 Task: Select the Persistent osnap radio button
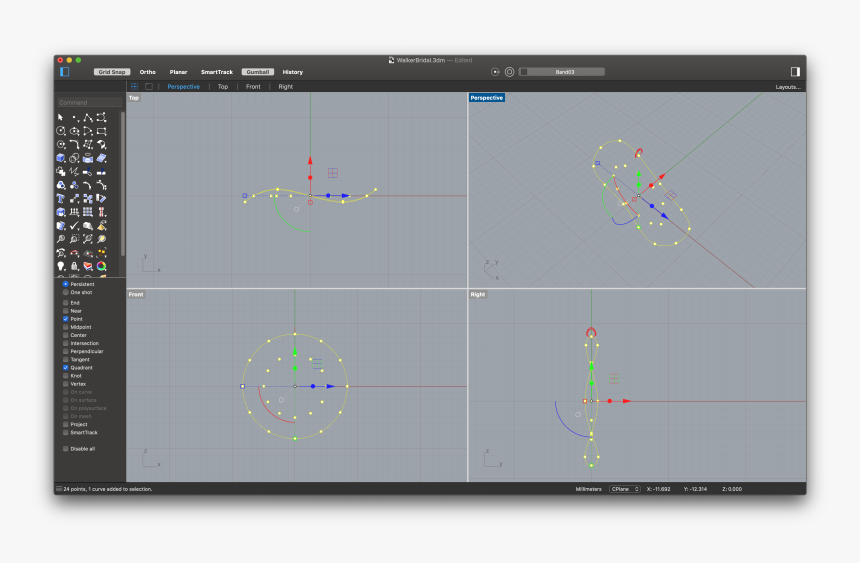click(65, 284)
